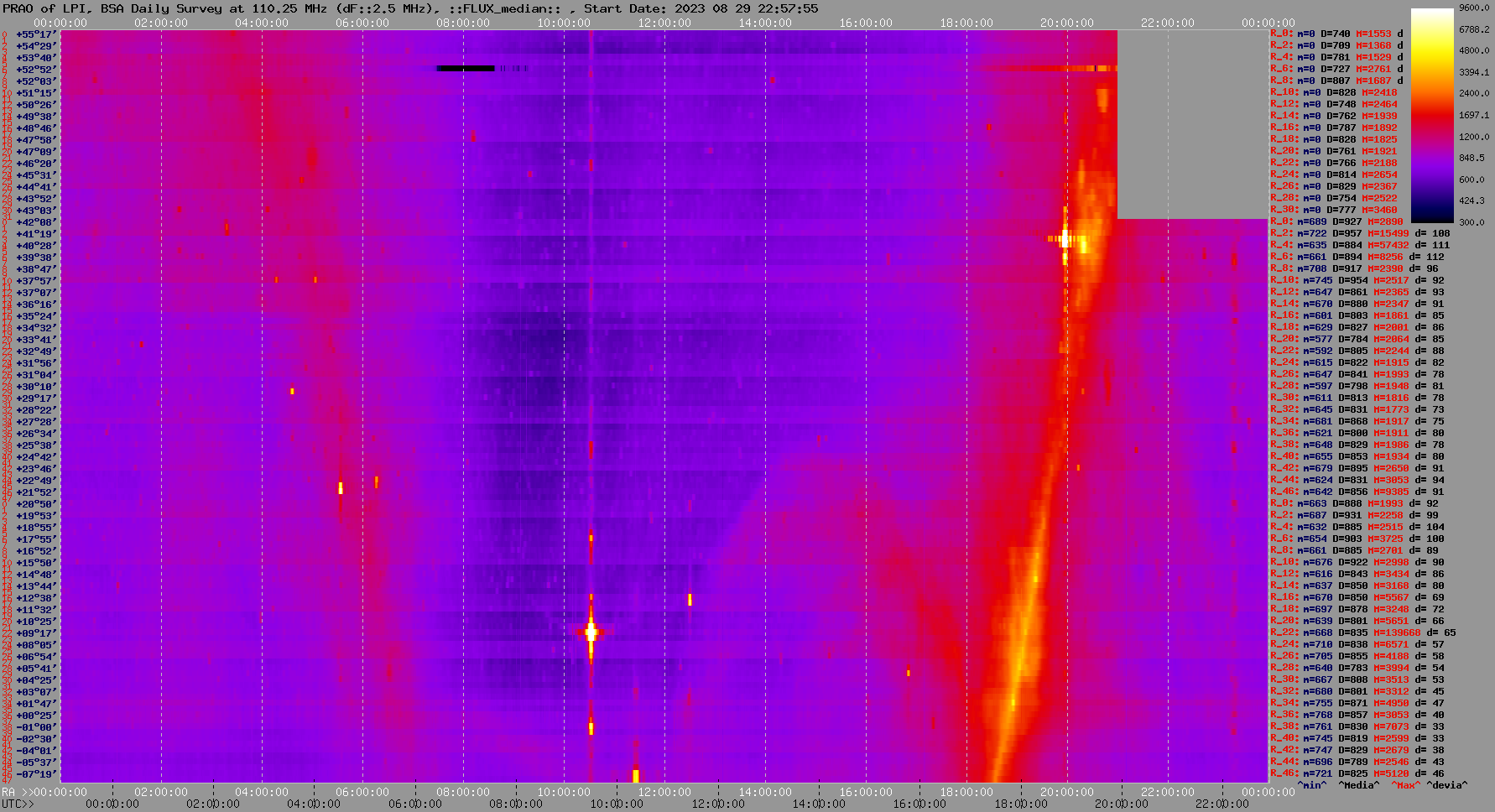The height and width of the screenshot is (812, 1495).
Task: Click the colorbar value '6788.2'
Action: pos(1474,29)
